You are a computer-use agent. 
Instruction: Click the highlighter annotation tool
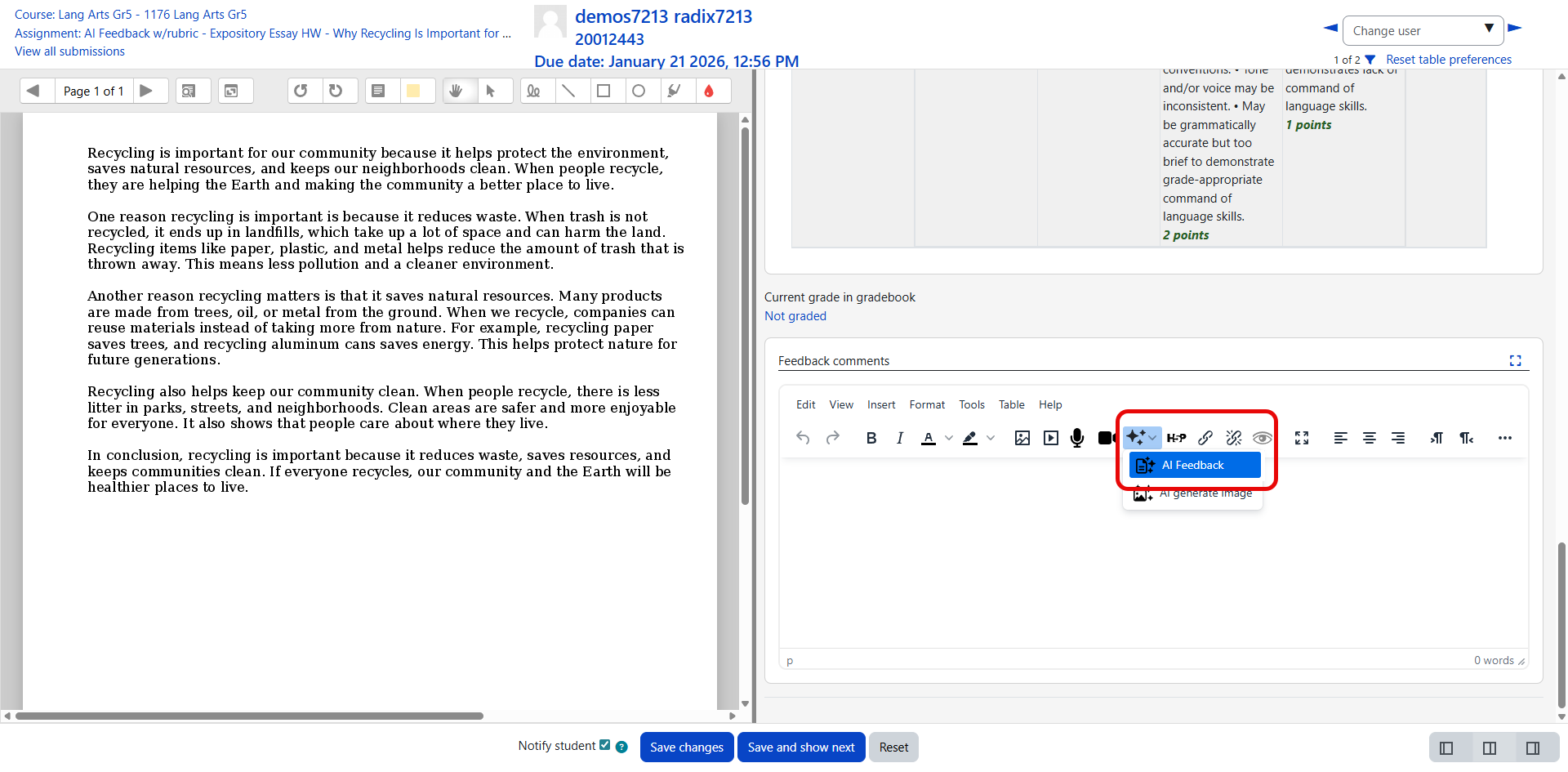674,91
